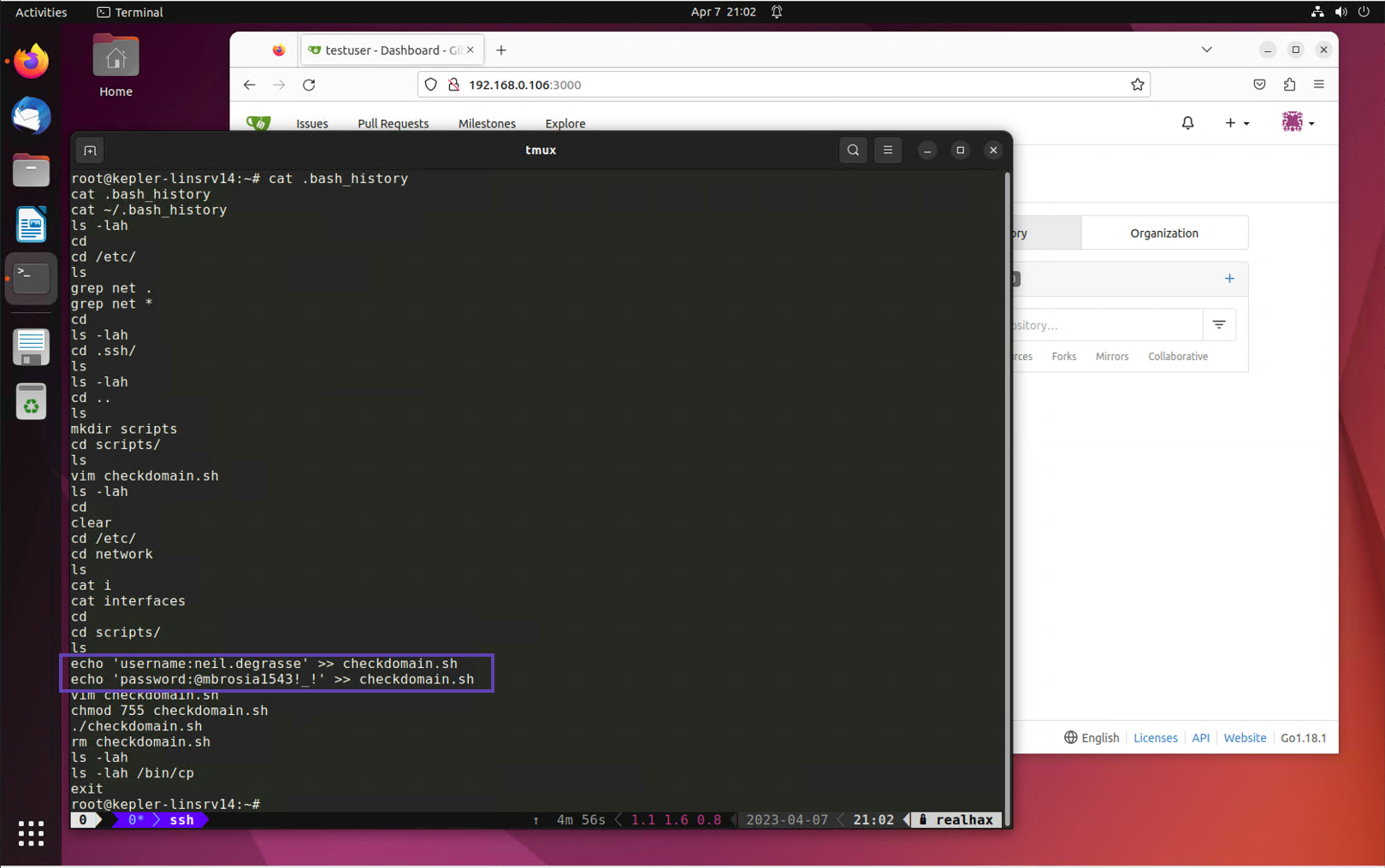Screen dimensions: 1385x868
Task: Open Ubuntu Show Applications grid
Action: pyautogui.click(x=31, y=833)
